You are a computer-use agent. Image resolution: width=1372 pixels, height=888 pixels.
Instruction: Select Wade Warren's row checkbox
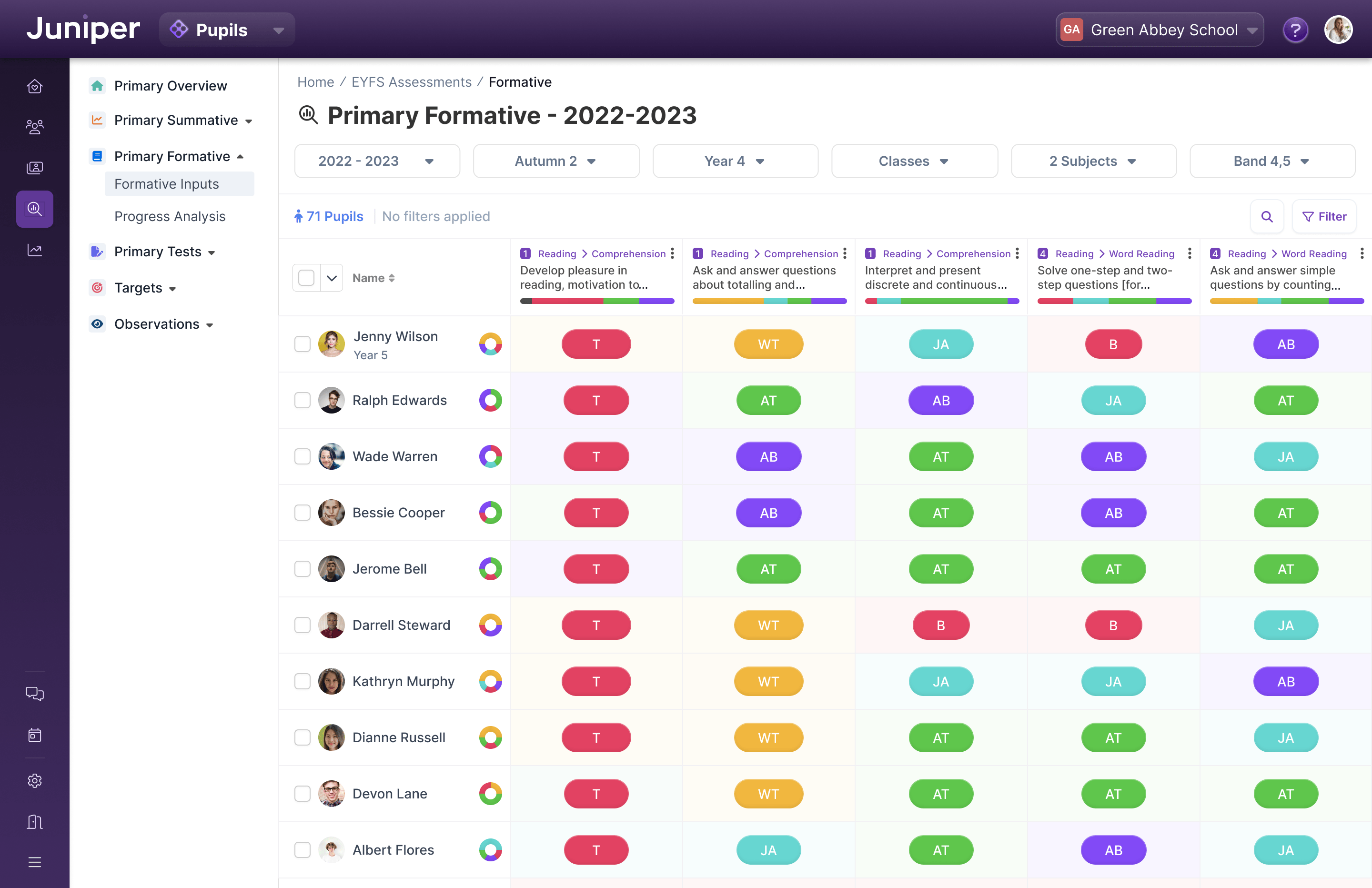point(303,457)
